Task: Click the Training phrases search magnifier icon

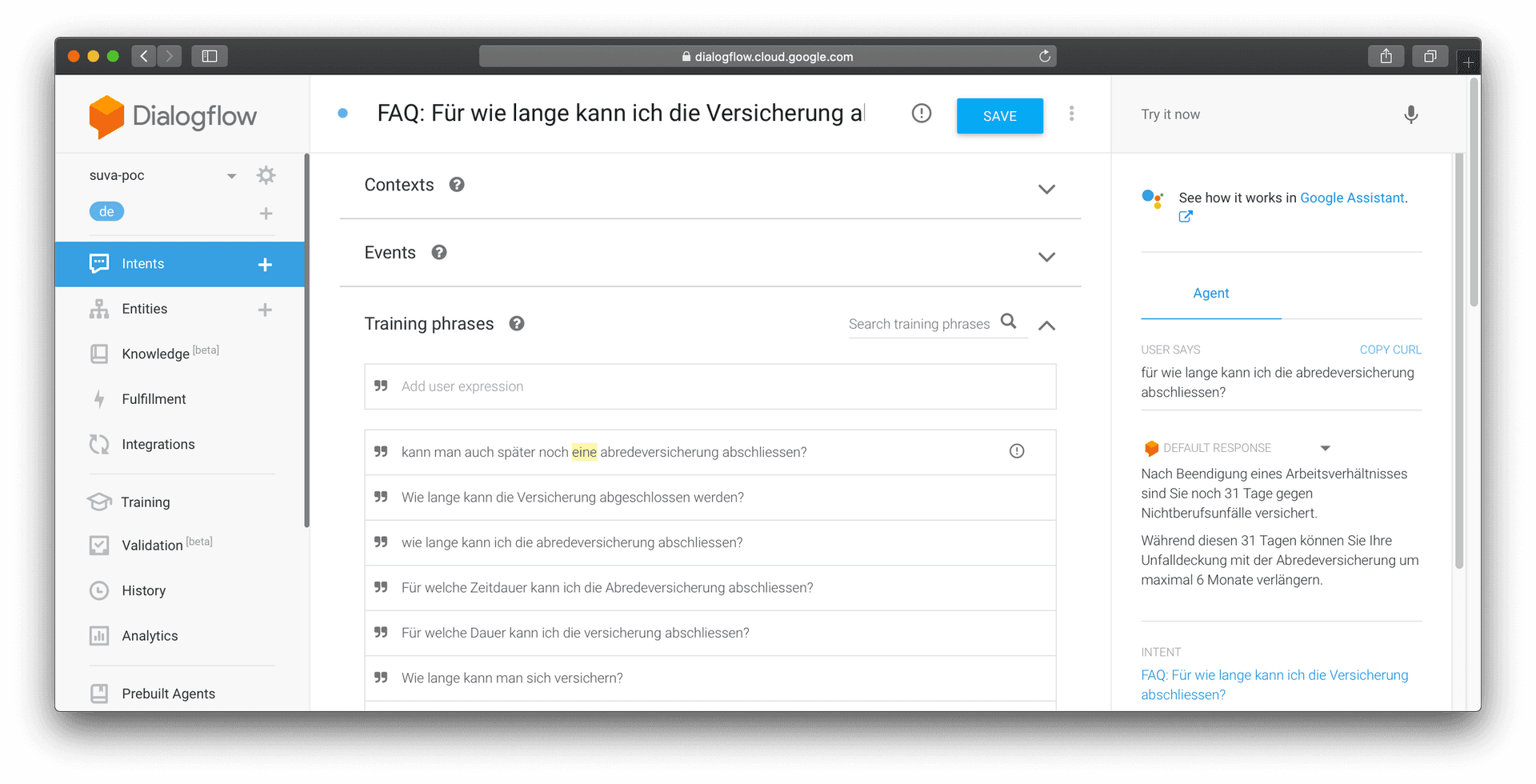Action: click(x=1009, y=322)
